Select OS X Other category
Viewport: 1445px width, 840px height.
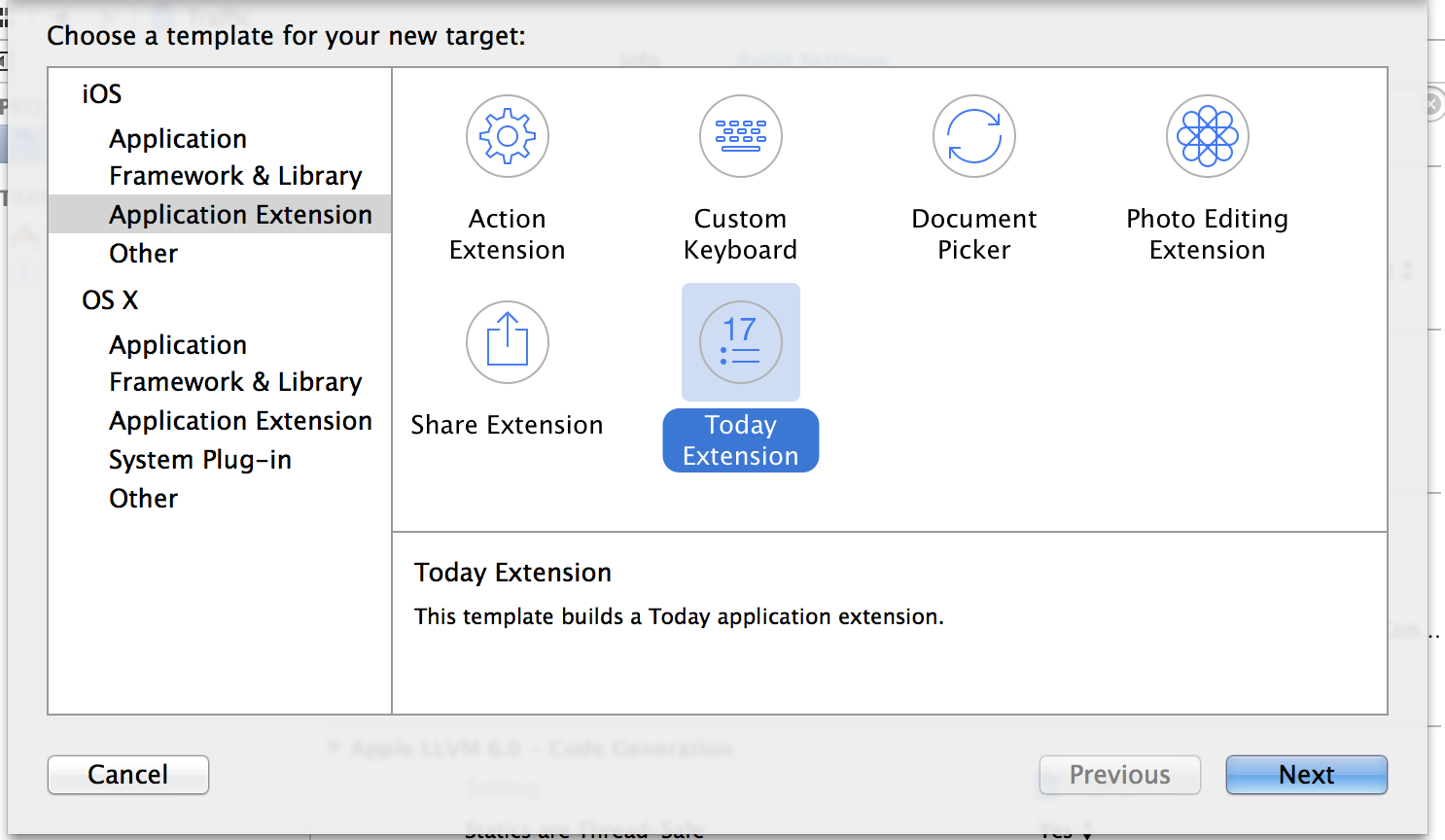pyautogui.click(x=144, y=499)
